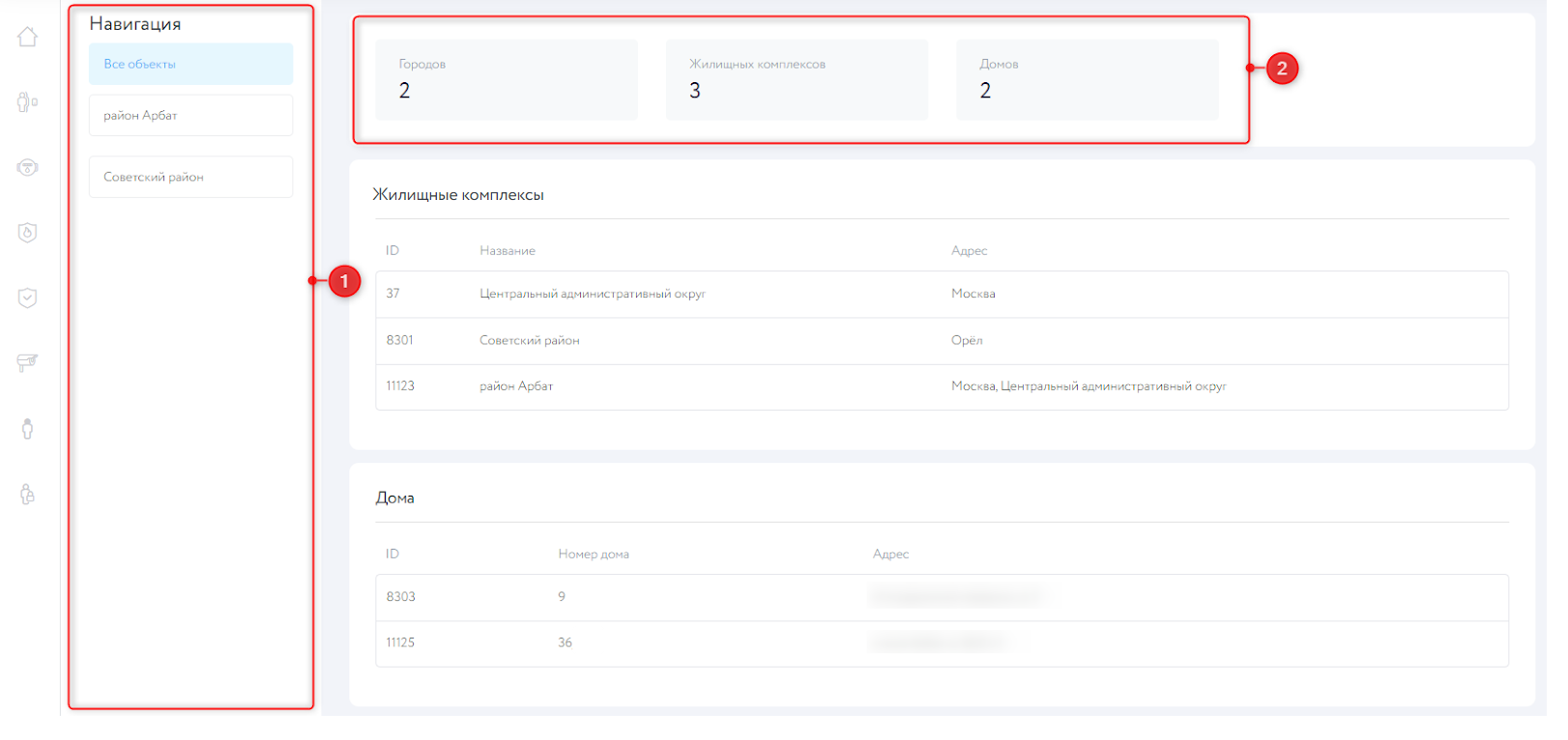The height and width of the screenshot is (740, 1568).
Task: Click 'ID' header in complexes table
Action: (392, 251)
